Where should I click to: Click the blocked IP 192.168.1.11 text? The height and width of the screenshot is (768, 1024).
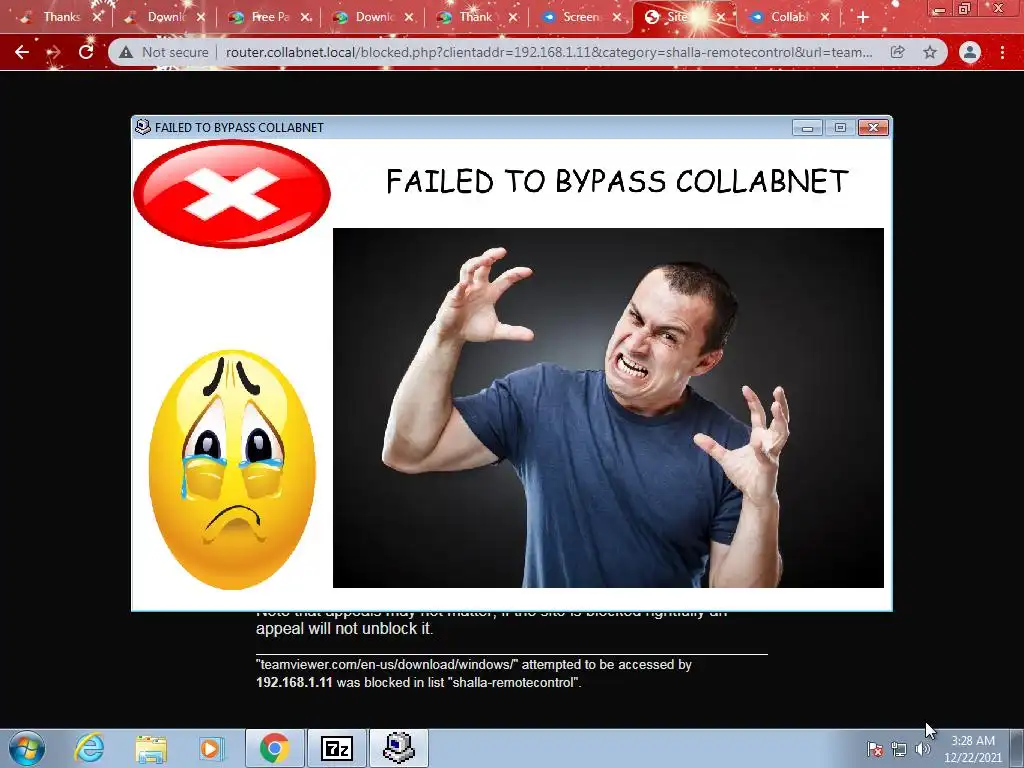[x=294, y=682]
